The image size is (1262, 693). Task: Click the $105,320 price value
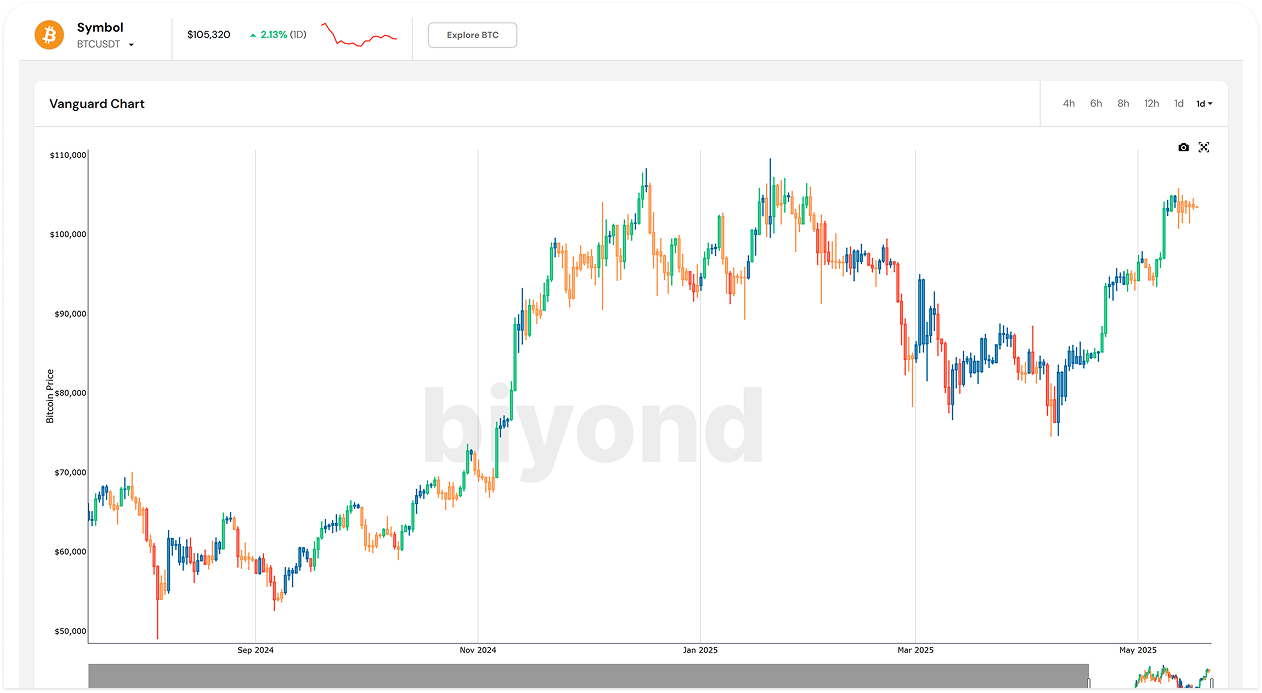point(209,35)
